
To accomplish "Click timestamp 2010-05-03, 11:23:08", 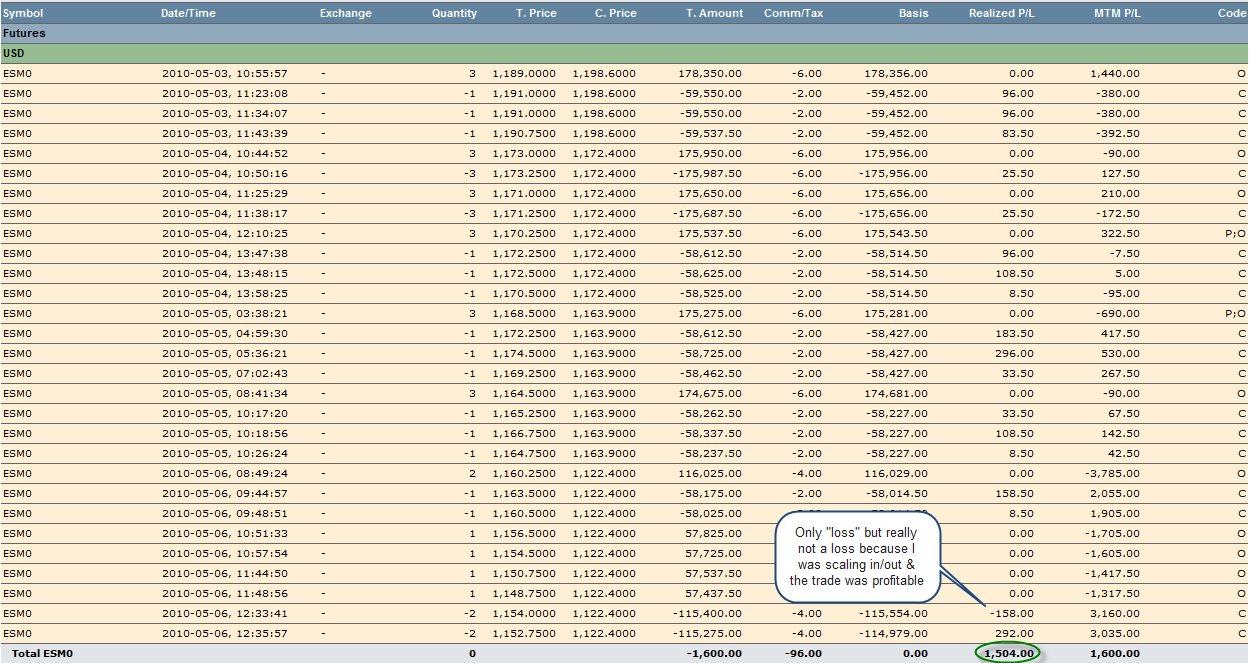I will click(225, 93).
